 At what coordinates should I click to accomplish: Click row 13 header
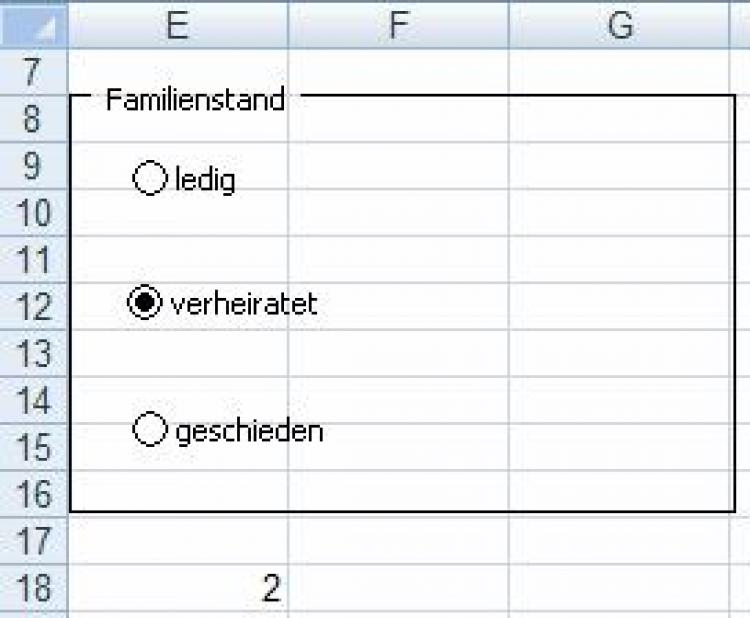pyautogui.click(x=34, y=353)
